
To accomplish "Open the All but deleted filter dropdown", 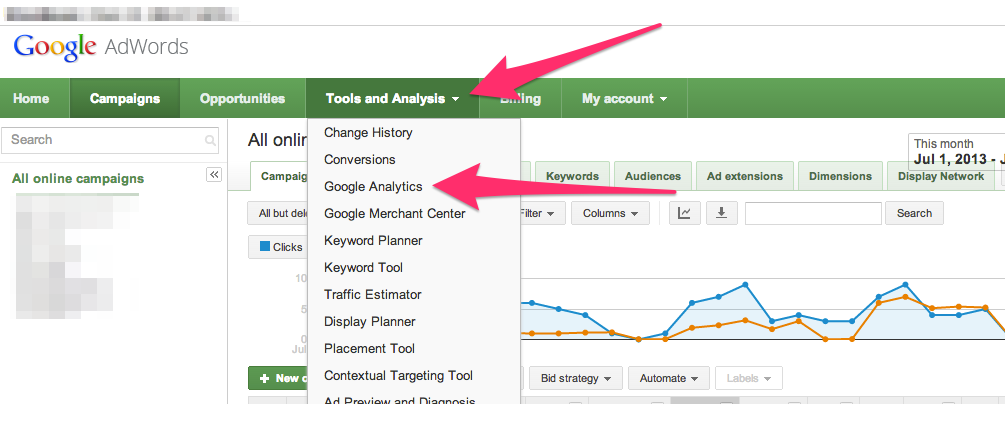I will point(278,213).
